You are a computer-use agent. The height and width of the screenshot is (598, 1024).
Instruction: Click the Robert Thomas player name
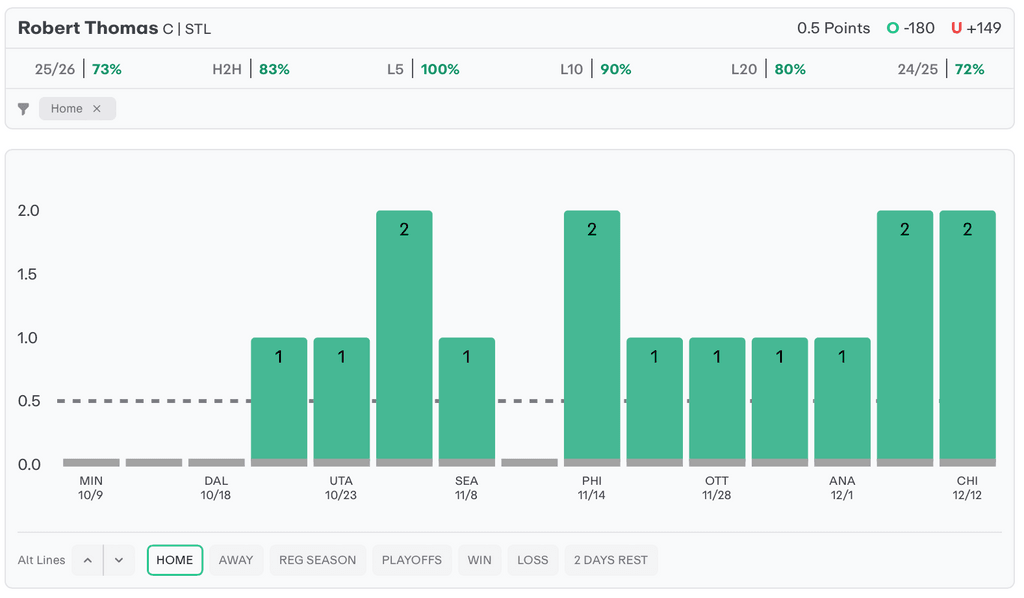coord(88,28)
